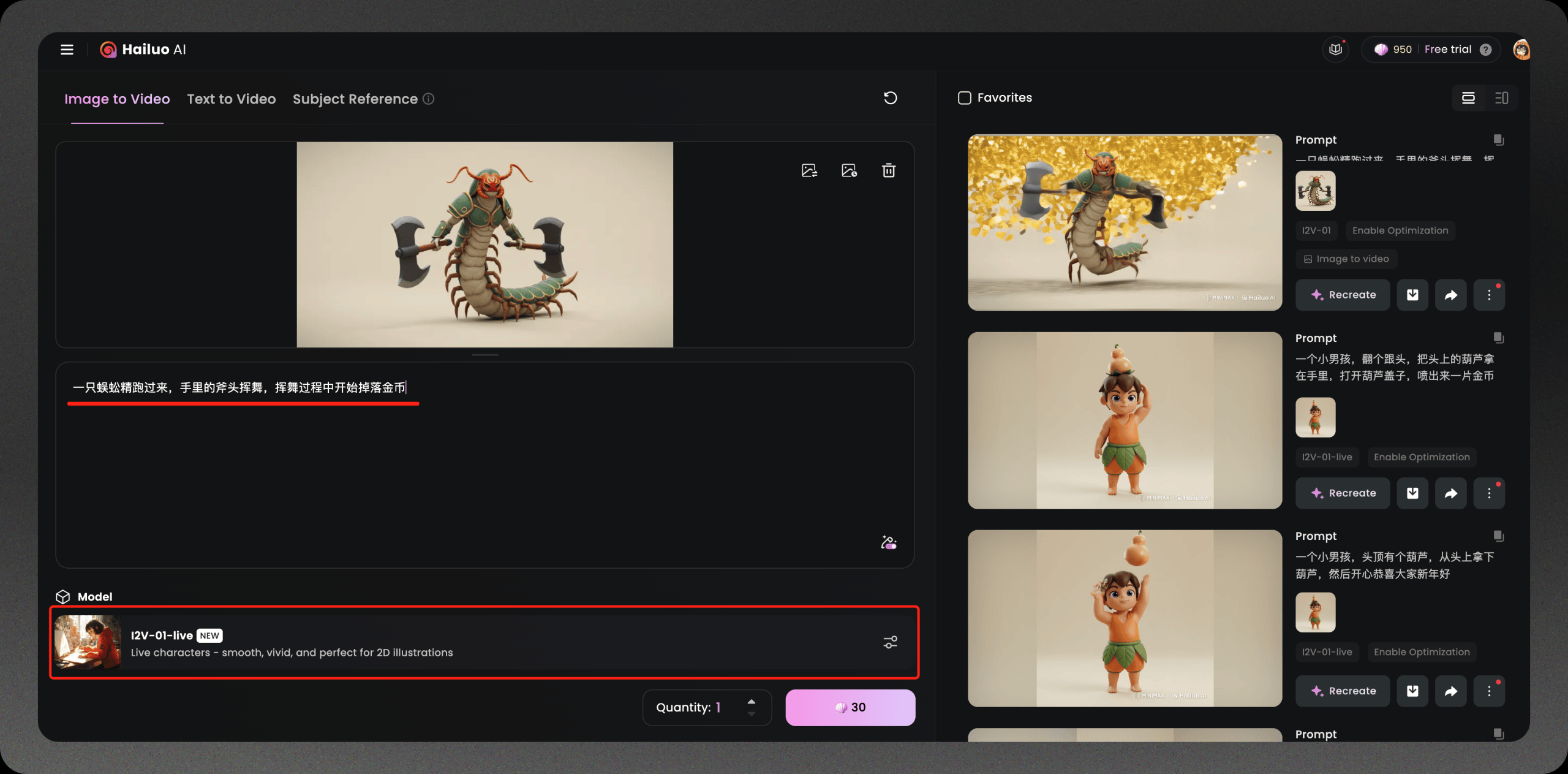1568x774 pixels.
Task: Open the hamburger navigation menu
Action: click(x=67, y=50)
